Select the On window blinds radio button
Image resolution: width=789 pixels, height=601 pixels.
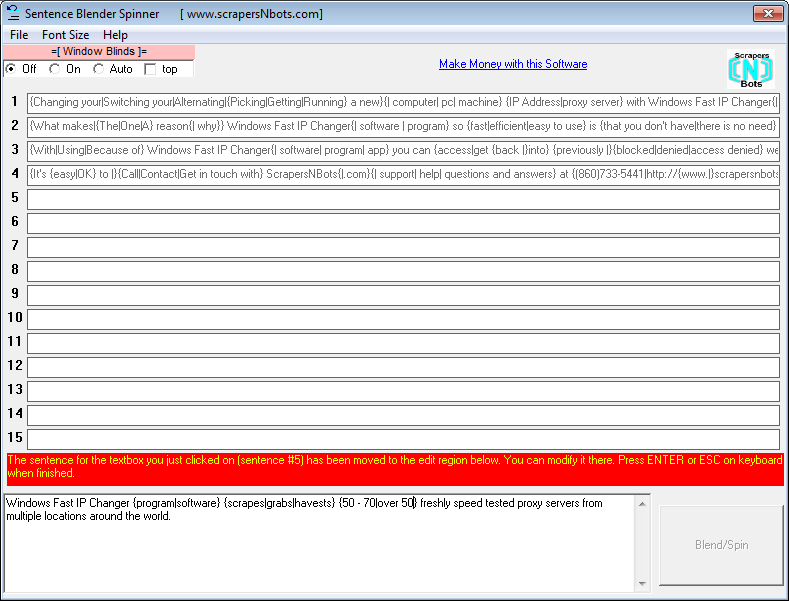(54, 69)
